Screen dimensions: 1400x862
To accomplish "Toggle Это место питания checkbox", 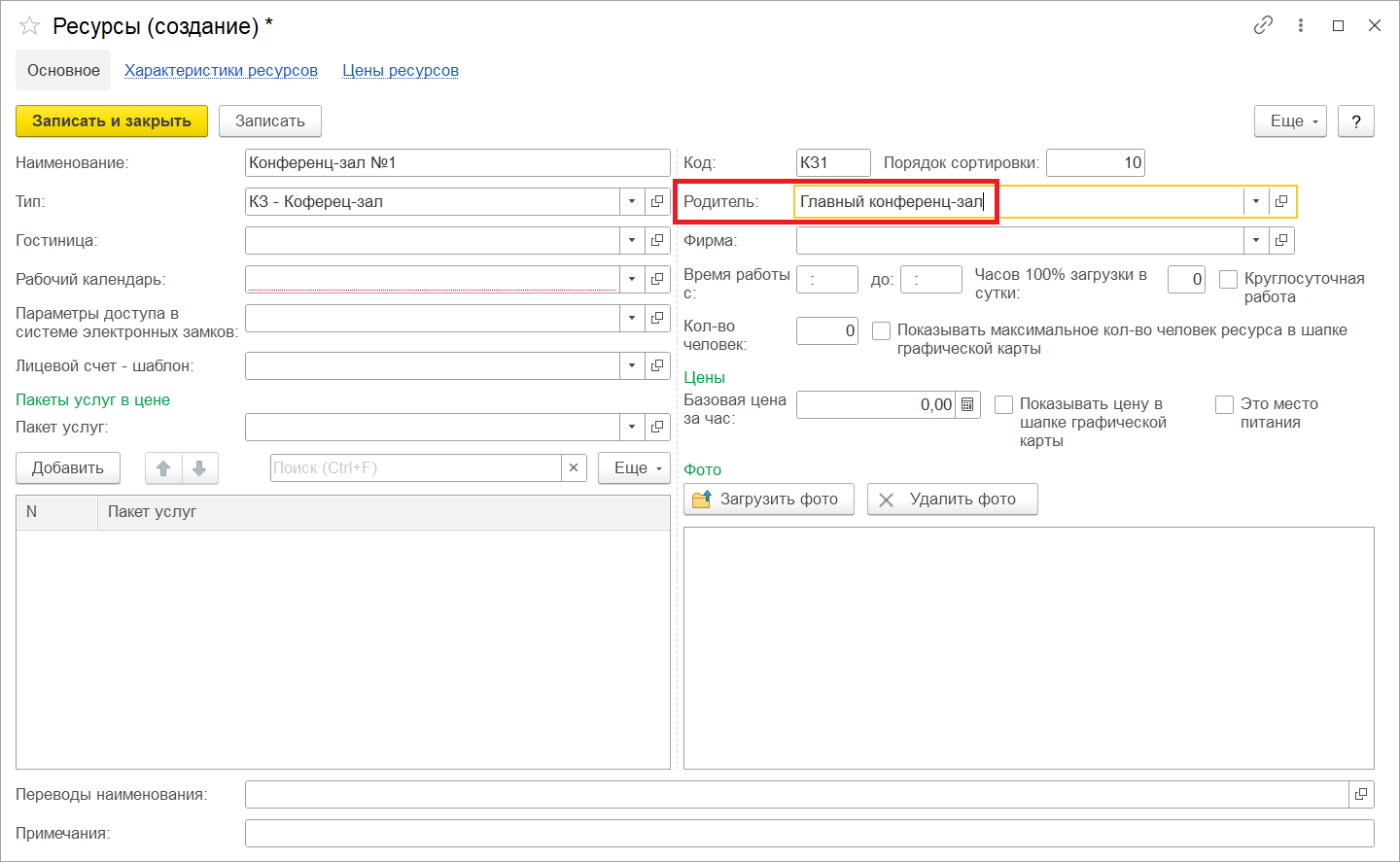I will [1224, 405].
